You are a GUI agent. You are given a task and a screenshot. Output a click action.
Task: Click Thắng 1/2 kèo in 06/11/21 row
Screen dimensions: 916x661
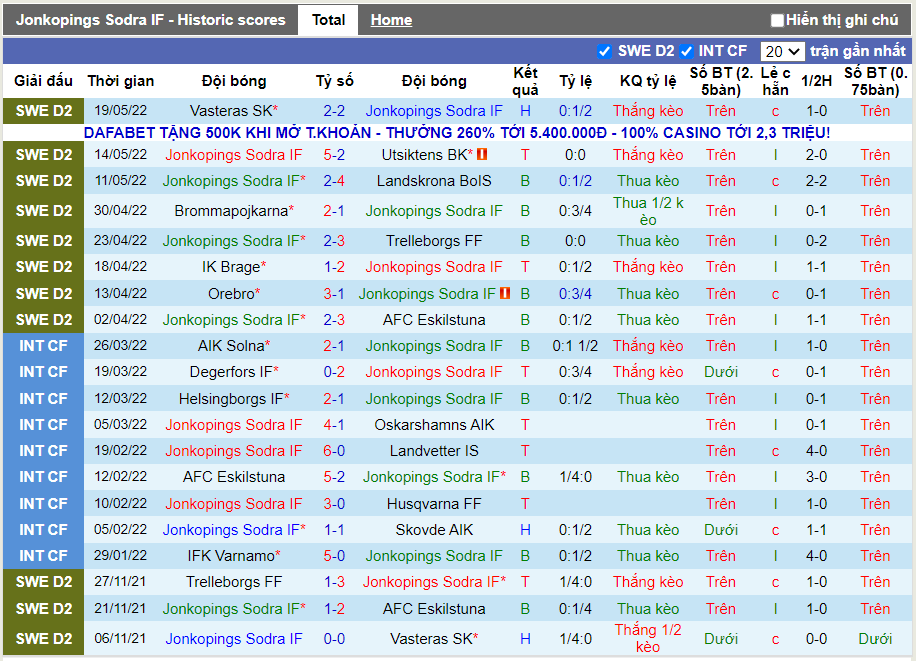[648, 638]
